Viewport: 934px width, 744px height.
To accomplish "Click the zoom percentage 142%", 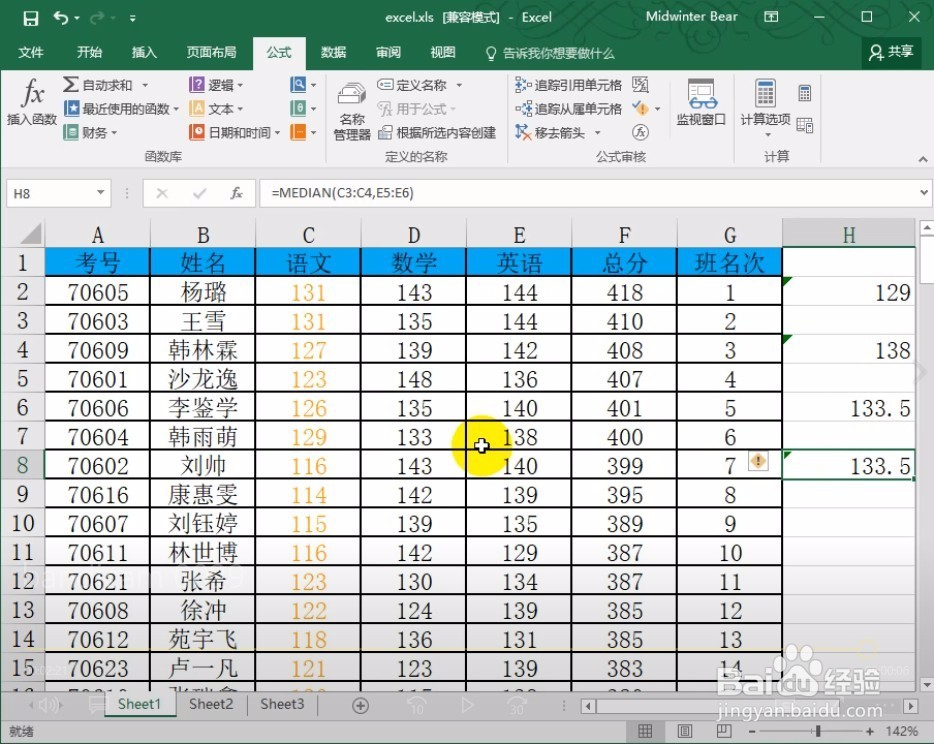I will (901, 731).
